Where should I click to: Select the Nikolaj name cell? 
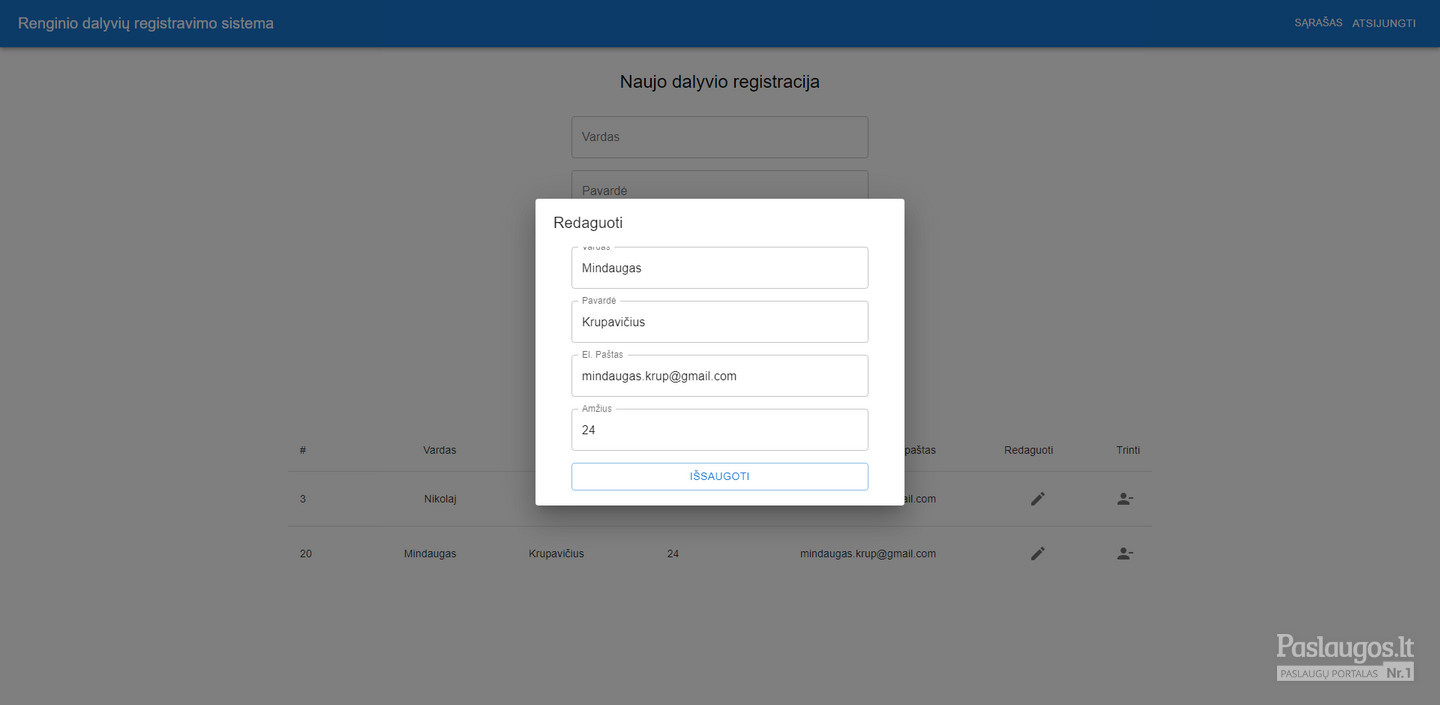441,499
